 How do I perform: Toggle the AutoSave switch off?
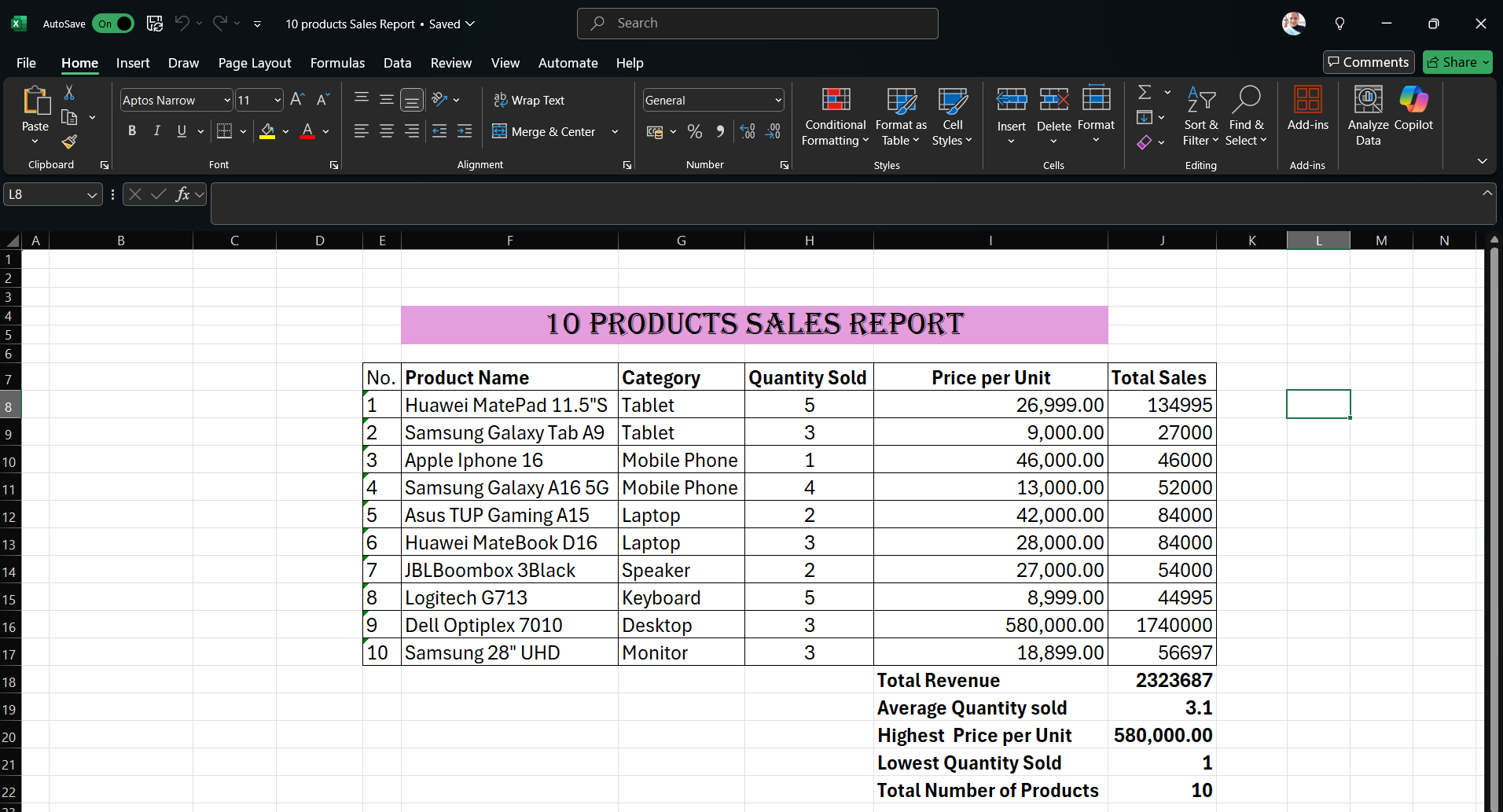coord(114,24)
